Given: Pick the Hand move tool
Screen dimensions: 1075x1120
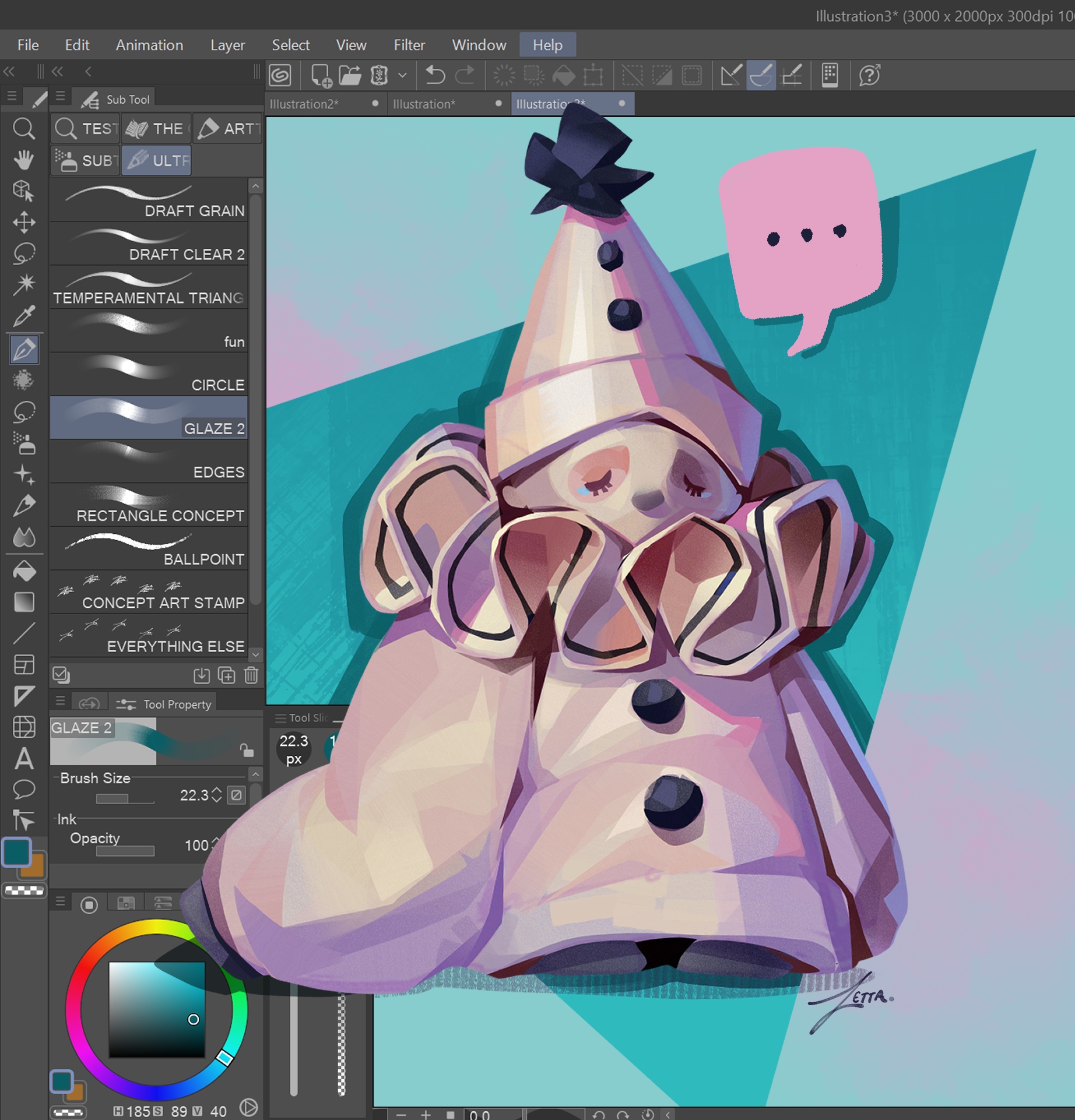Looking at the screenshot, I should coord(24,159).
